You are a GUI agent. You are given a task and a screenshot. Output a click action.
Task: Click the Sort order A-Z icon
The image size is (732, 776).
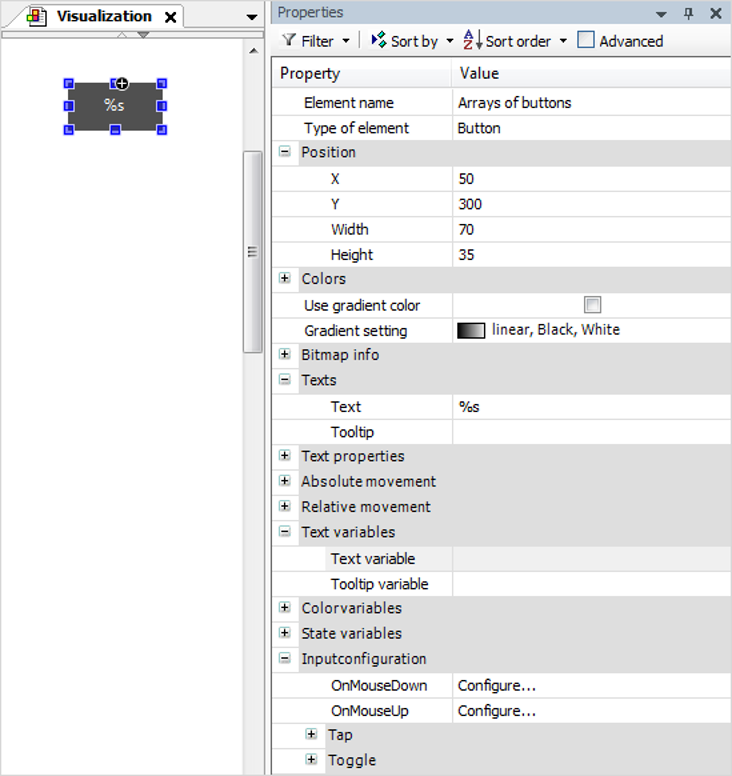(x=473, y=41)
